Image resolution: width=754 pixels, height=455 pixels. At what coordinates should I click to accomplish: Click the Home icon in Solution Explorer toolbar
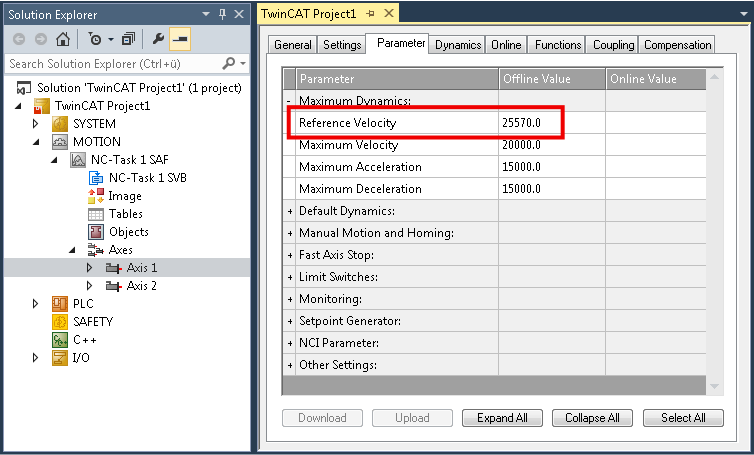pos(63,39)
